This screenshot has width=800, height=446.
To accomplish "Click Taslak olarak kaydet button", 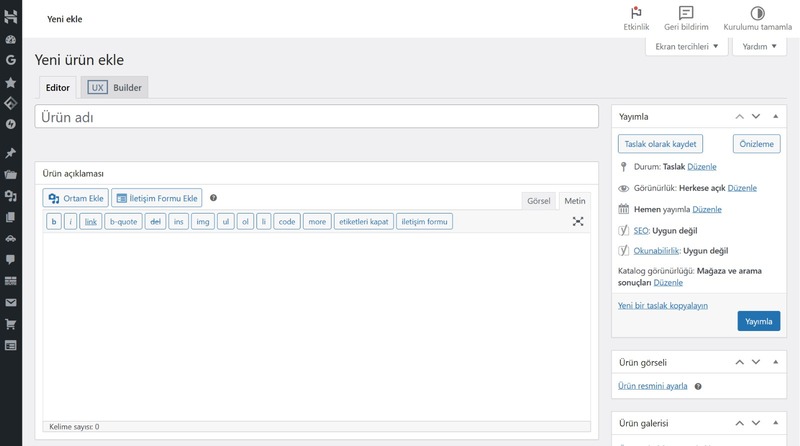I will (x=661, y=144).
